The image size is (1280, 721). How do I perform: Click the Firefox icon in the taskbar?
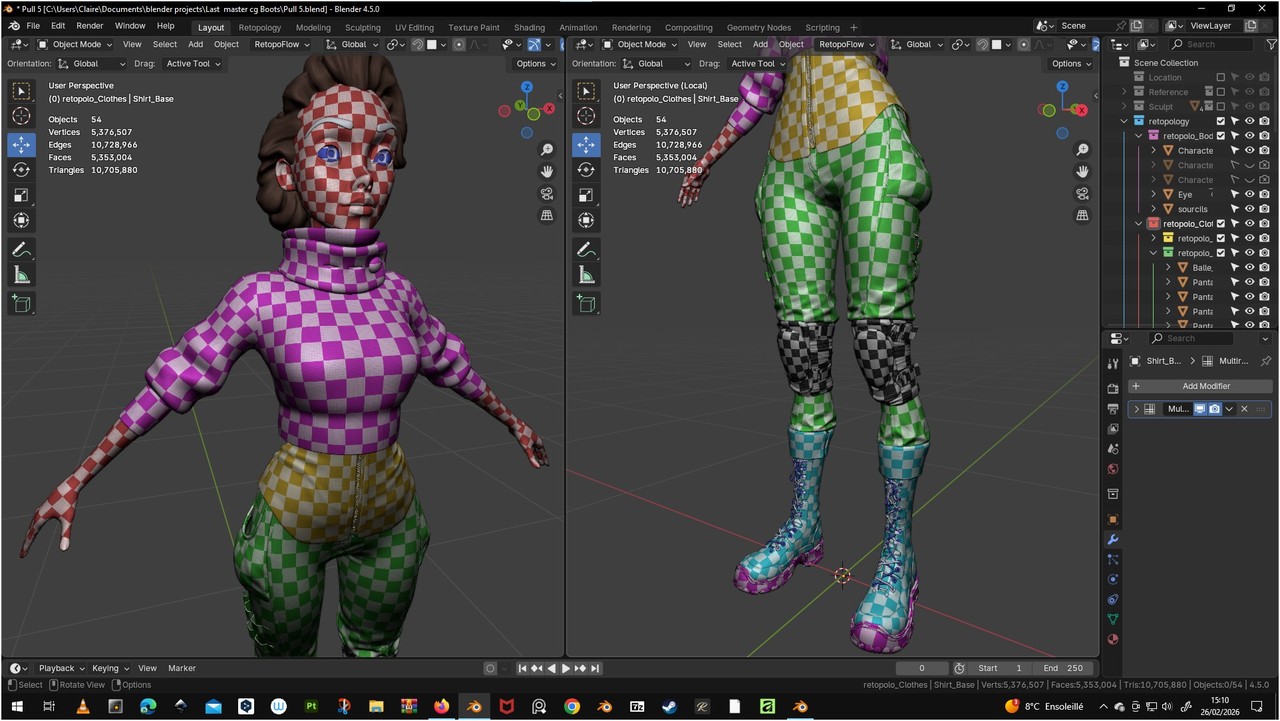tap(441, 706)
